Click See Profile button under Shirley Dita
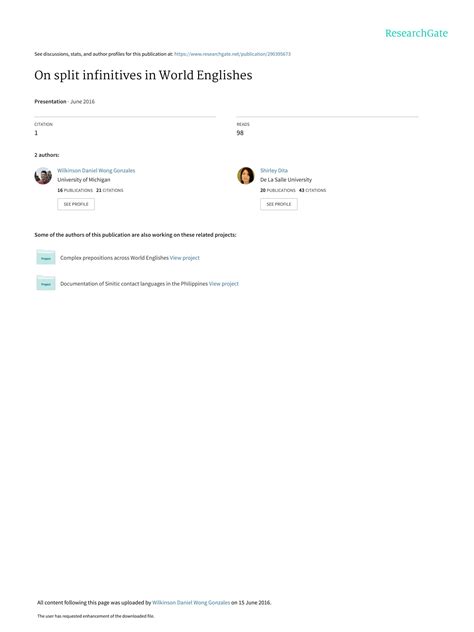The height and width of the screenshot is (632, 474). 279,204
